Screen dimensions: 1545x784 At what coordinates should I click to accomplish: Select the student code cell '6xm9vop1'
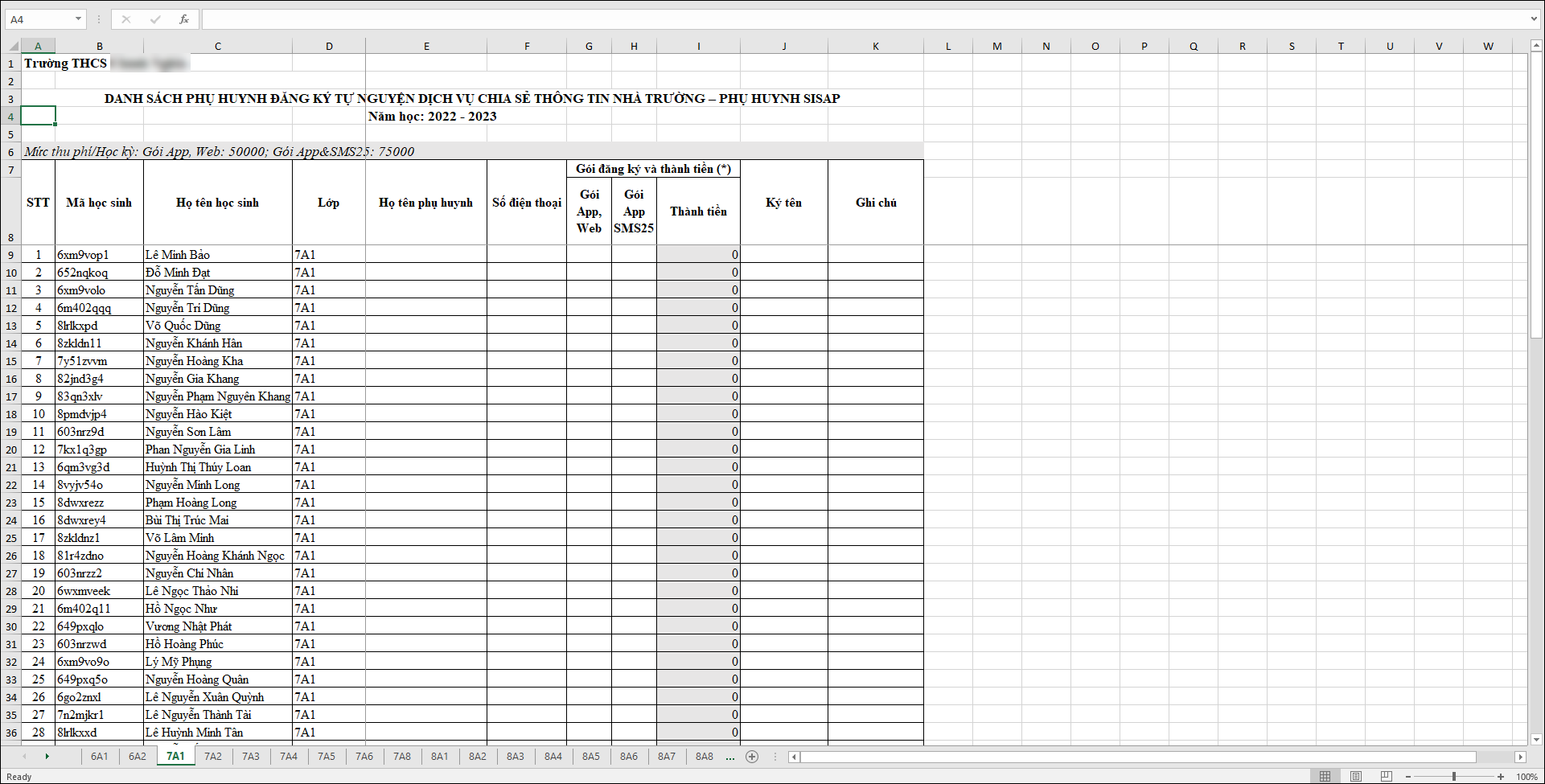pos(100,255)
